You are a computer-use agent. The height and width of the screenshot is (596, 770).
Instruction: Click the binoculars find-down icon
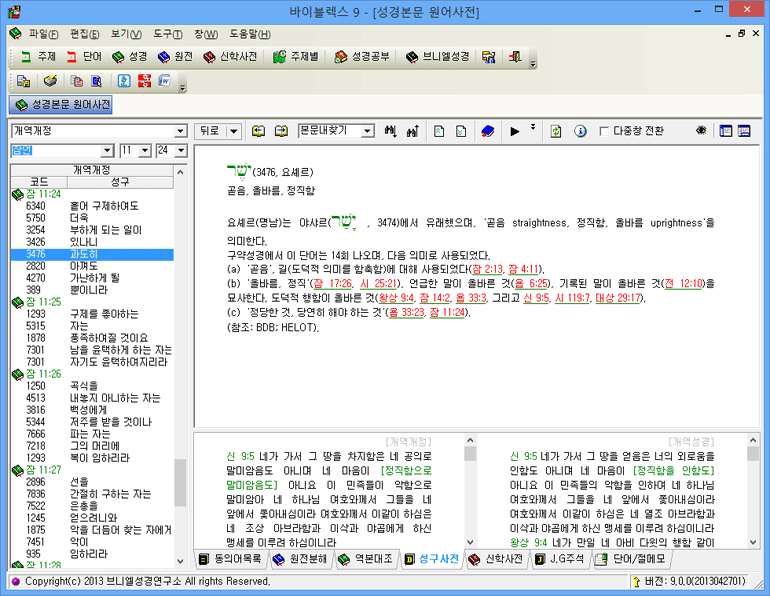click(390, 131)
